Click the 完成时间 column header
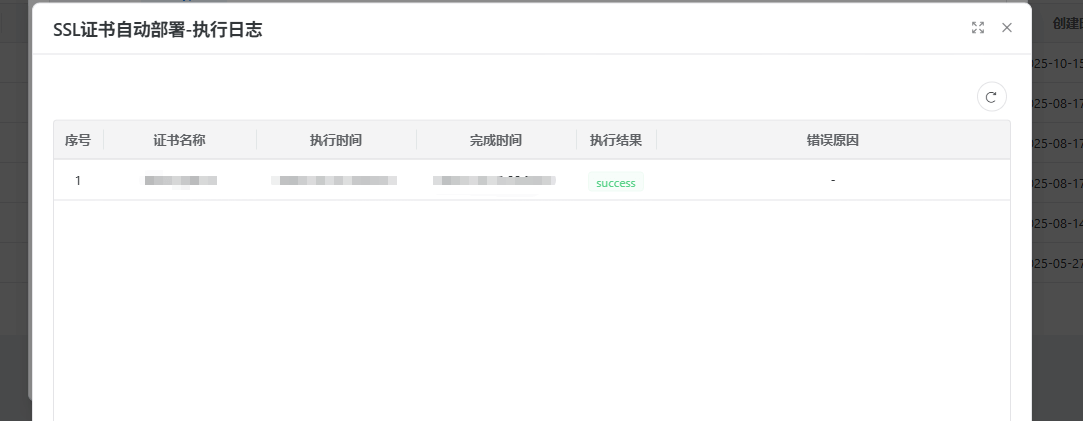The width and height of the screenshot is (1083, 421). (496, 140)
